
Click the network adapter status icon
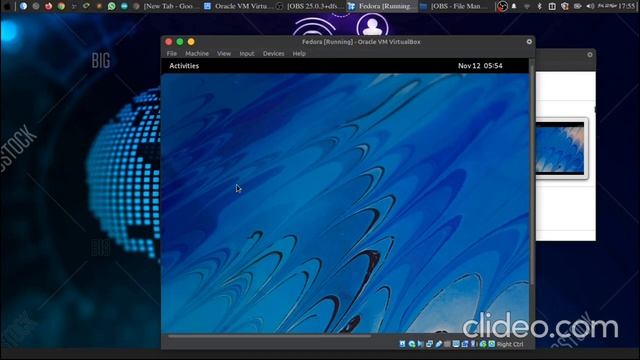429,344
